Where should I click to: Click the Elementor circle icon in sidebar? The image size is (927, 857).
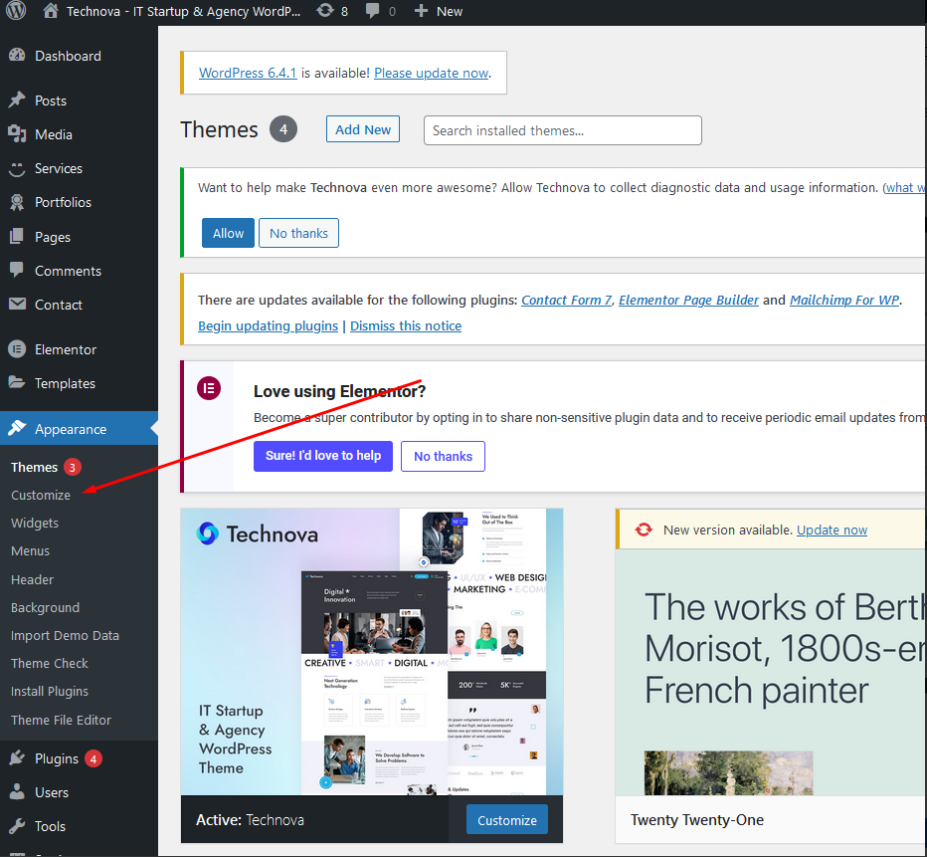point(17,349)
